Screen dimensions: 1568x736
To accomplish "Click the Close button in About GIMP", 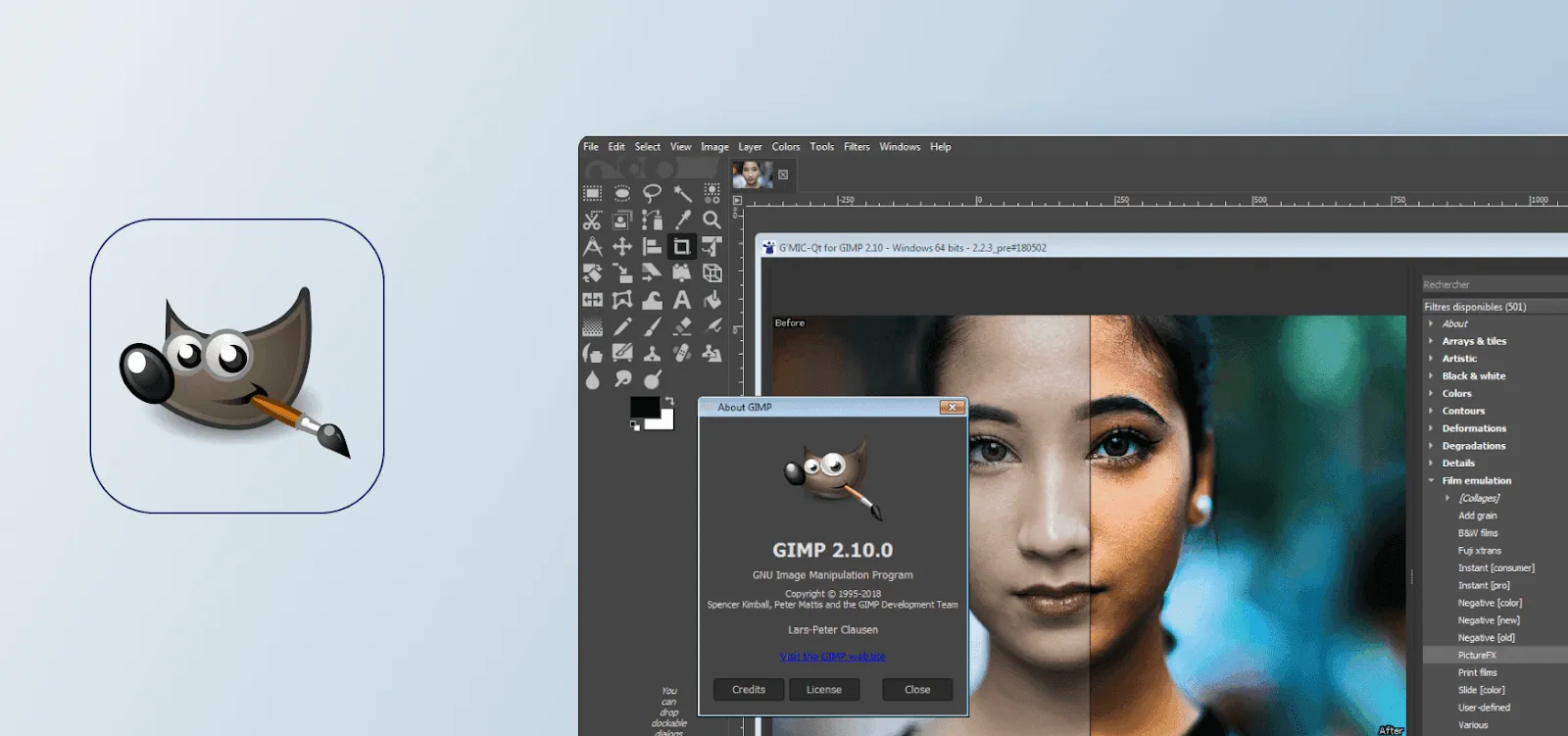I will pos(917,690).
